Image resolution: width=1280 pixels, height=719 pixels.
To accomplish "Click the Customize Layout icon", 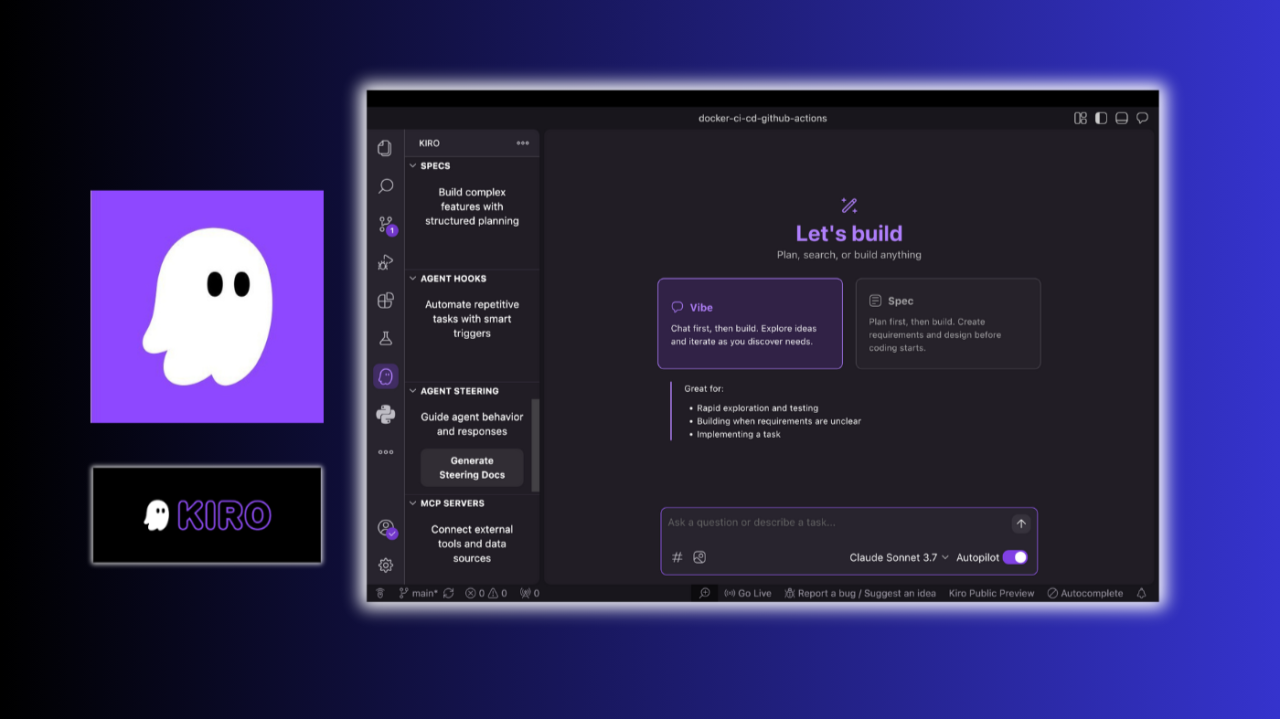I will coord(1080,118).
